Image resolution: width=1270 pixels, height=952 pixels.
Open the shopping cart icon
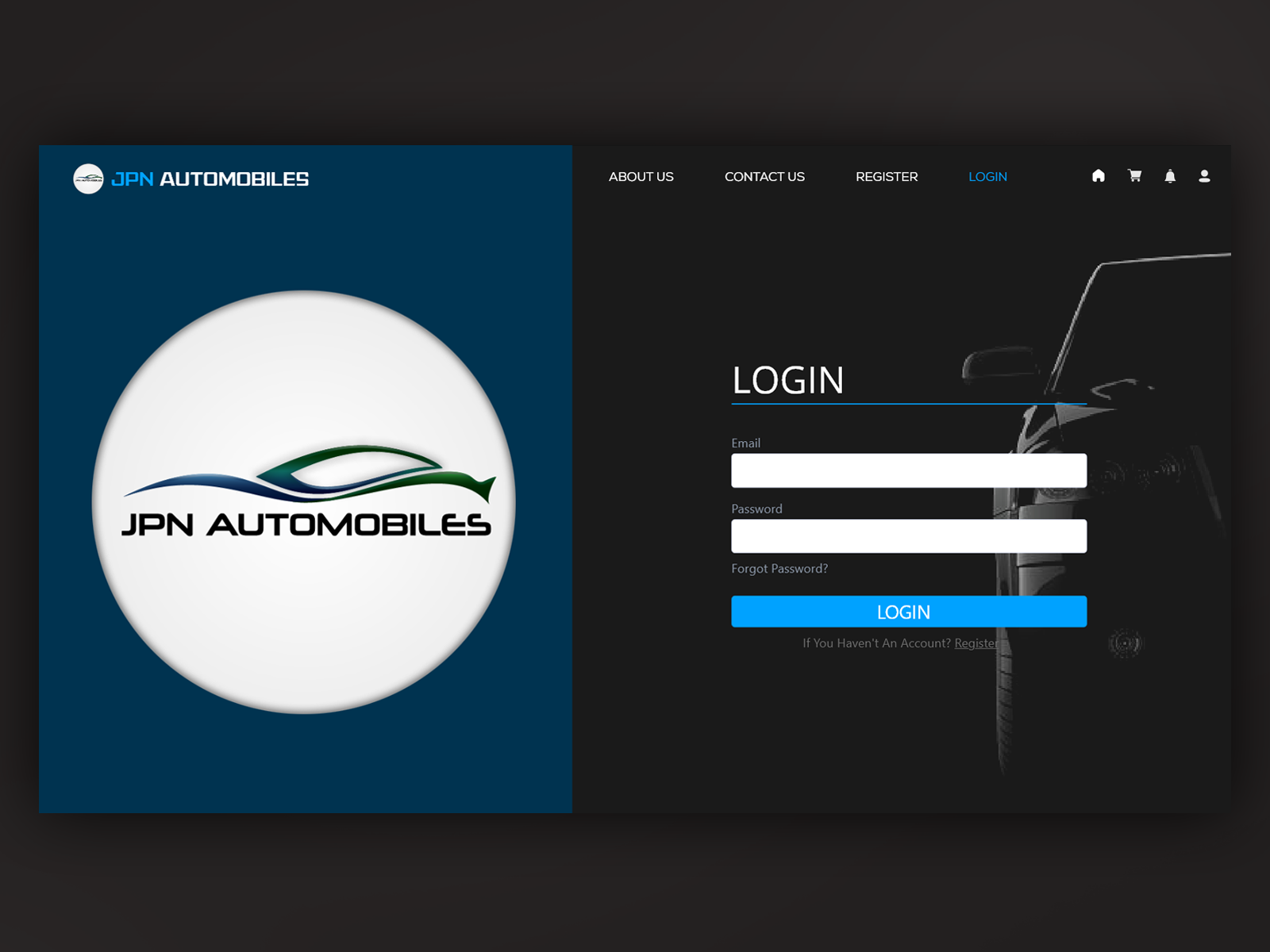coord(1134,176)
